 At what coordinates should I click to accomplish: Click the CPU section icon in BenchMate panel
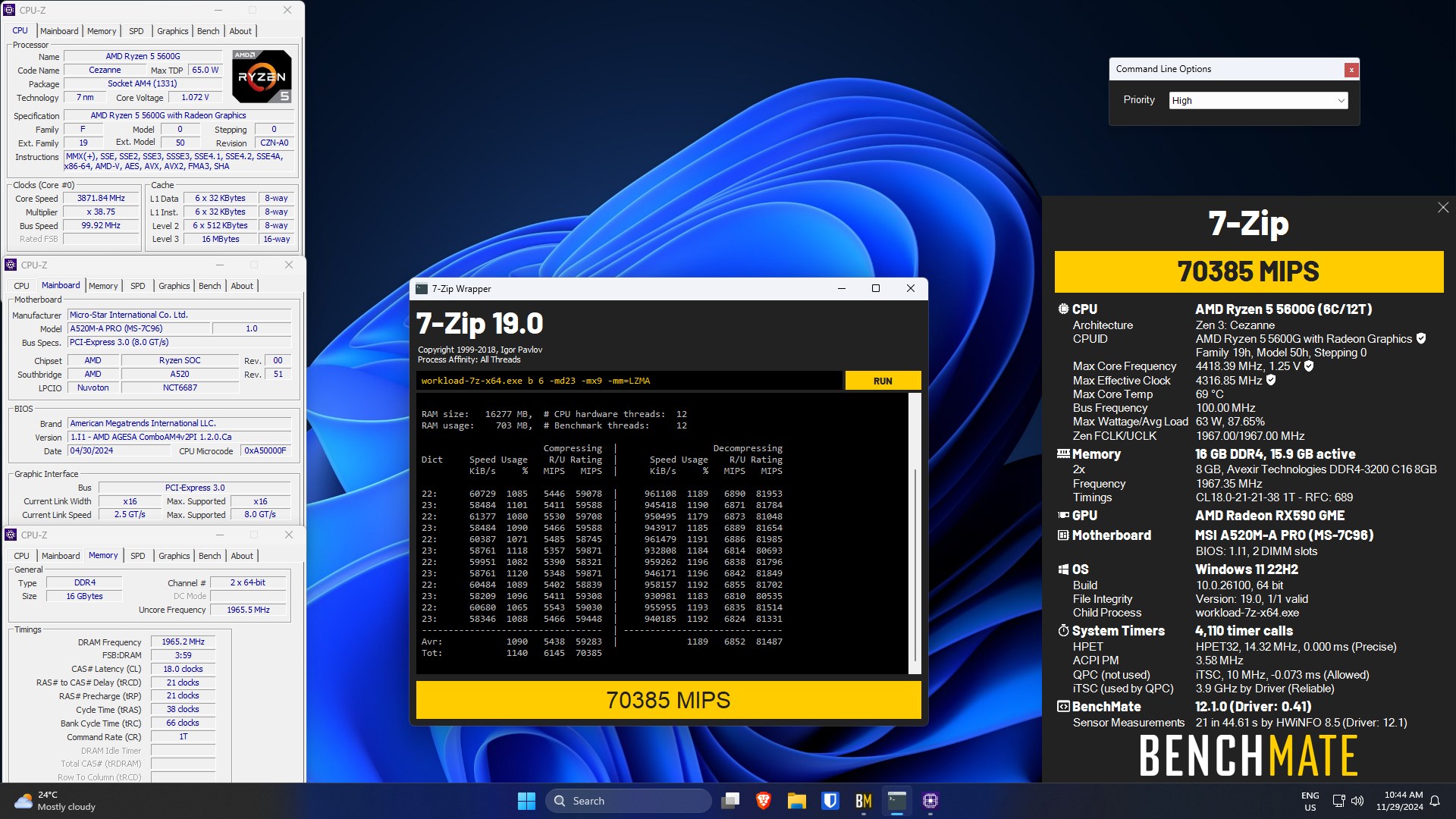coord(1063,309)
